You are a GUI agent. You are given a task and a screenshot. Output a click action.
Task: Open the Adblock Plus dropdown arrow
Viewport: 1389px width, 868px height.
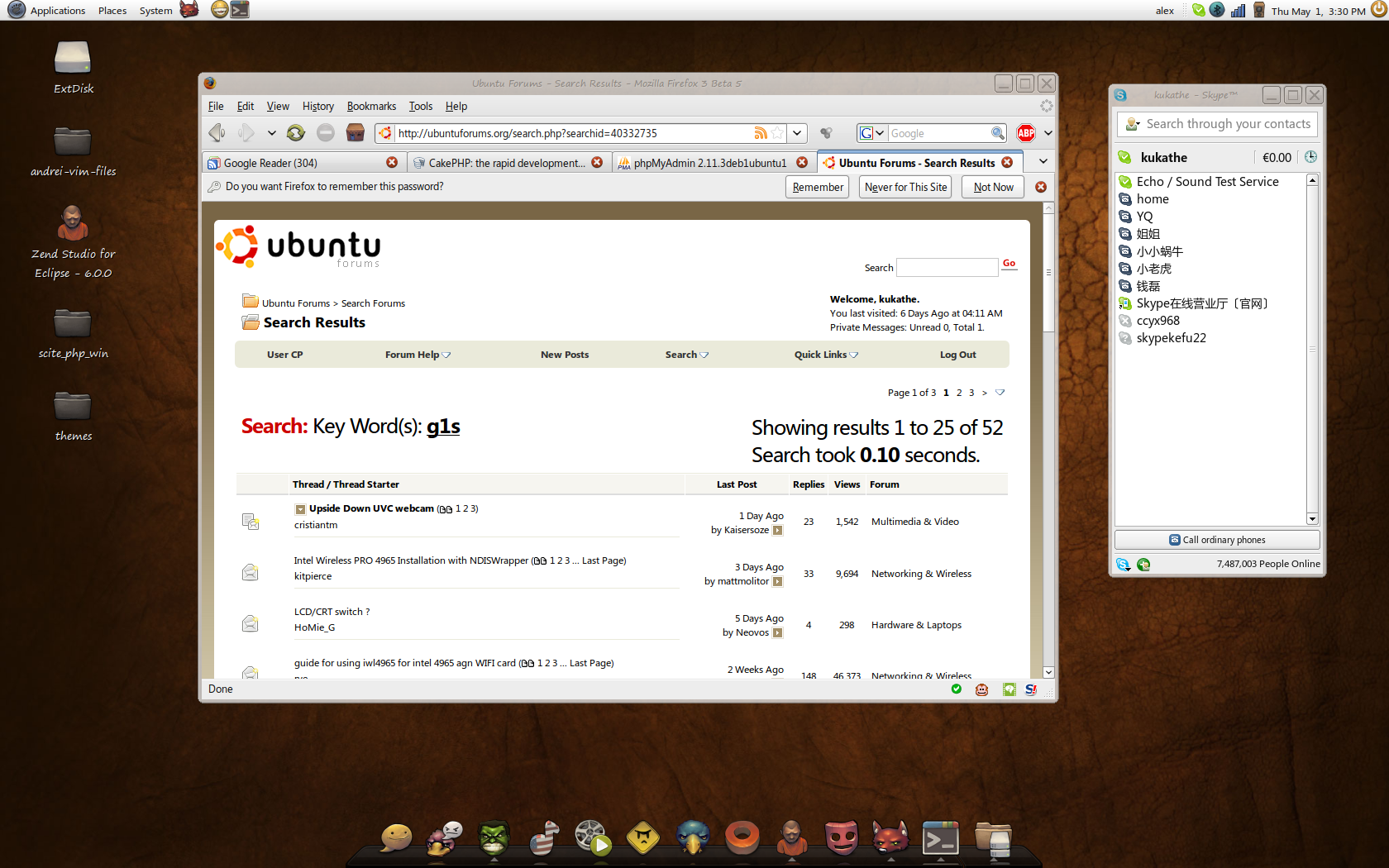(x=1048, y=133)
